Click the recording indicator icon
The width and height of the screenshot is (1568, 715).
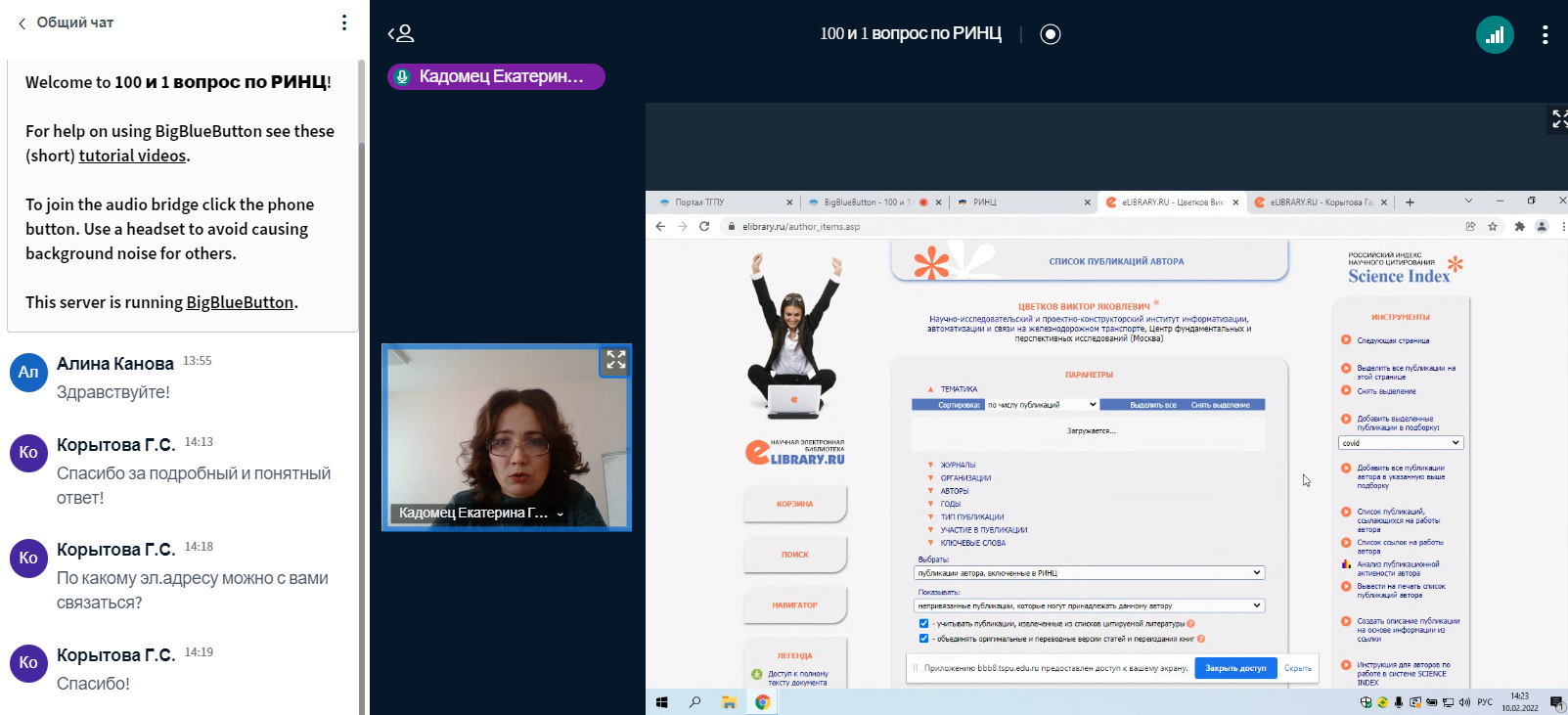click(x=1051, y=34)
